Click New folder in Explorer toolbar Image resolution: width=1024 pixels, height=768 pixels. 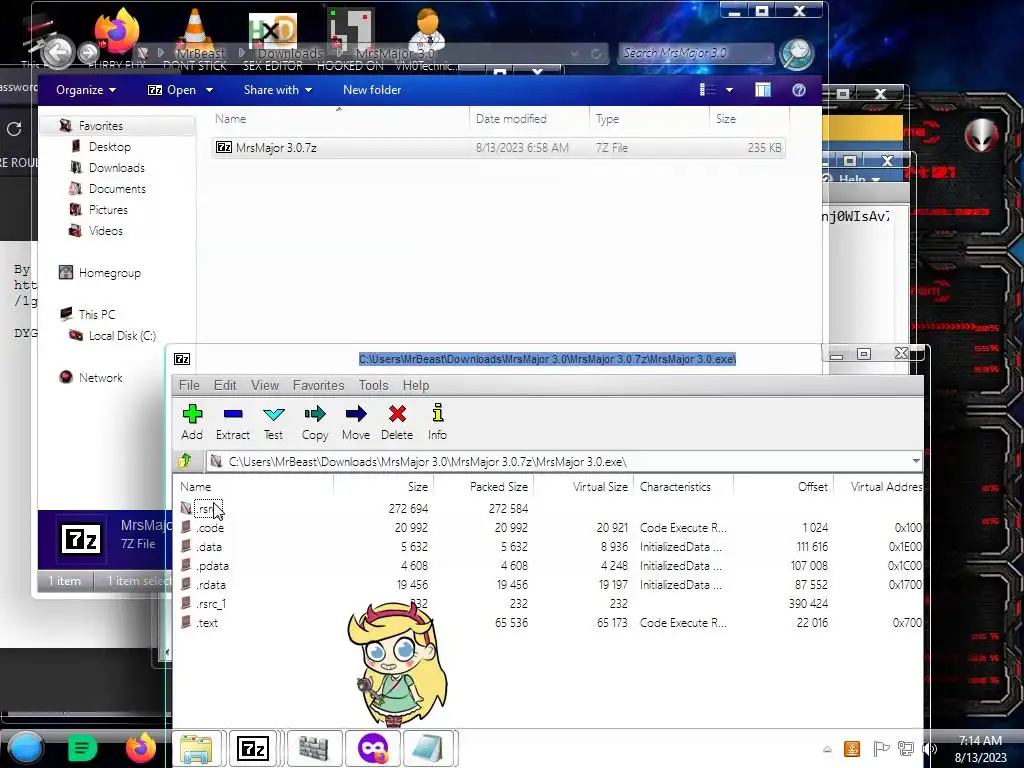point(372,90)
